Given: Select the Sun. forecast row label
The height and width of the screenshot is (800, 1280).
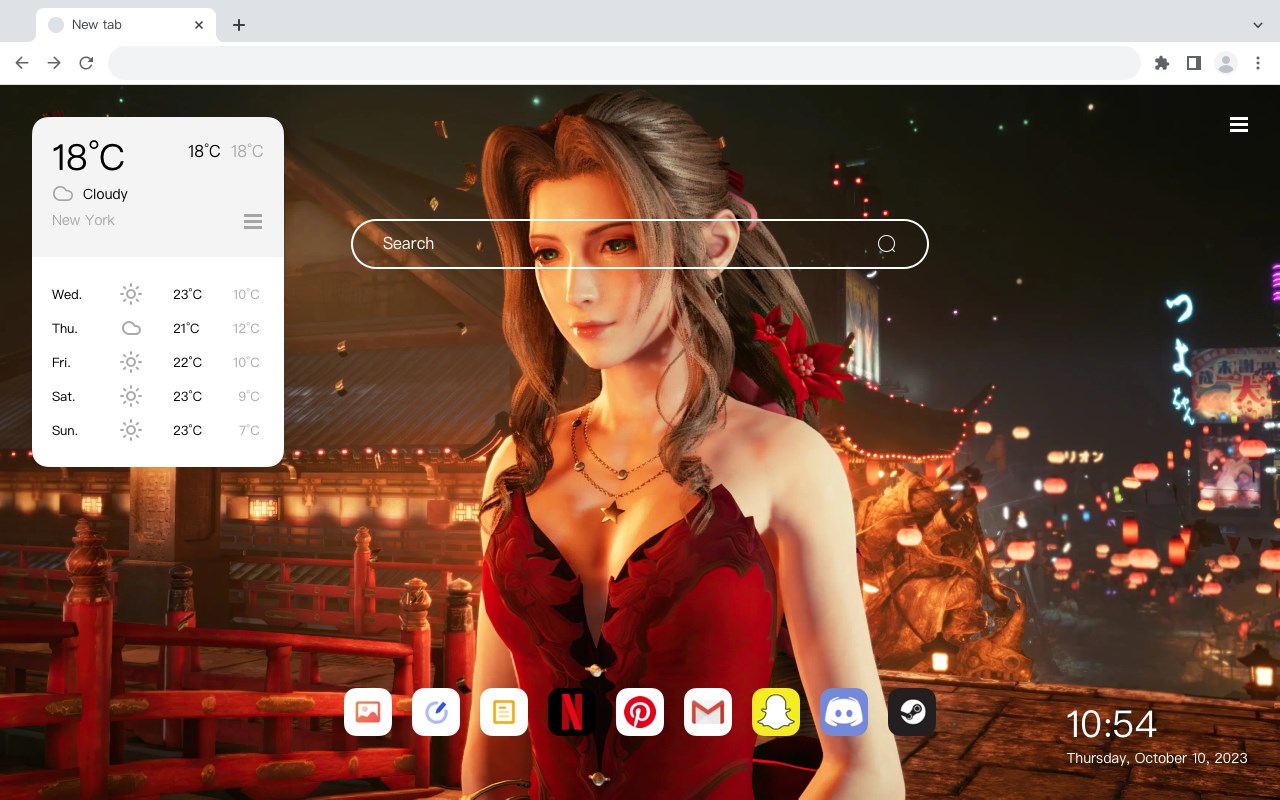Looking at the screenshot, I should click(x=65, y=431).
